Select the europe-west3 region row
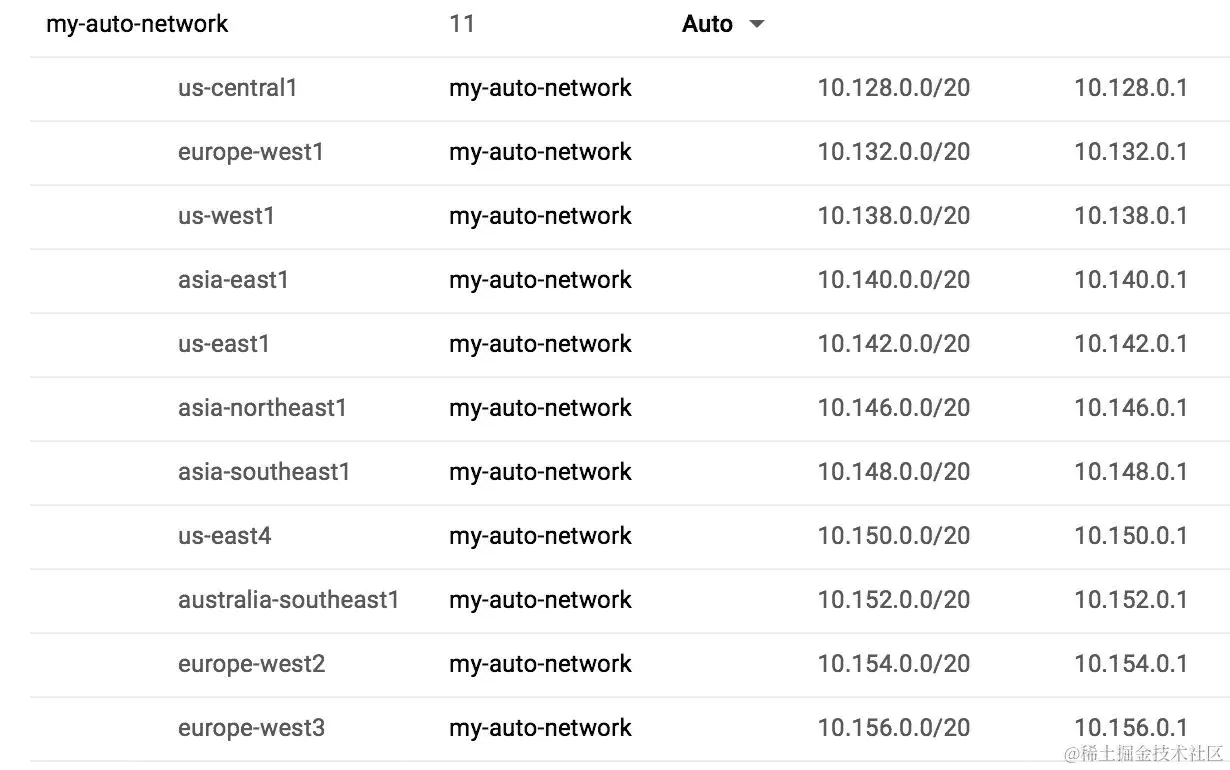 (630, 729)
